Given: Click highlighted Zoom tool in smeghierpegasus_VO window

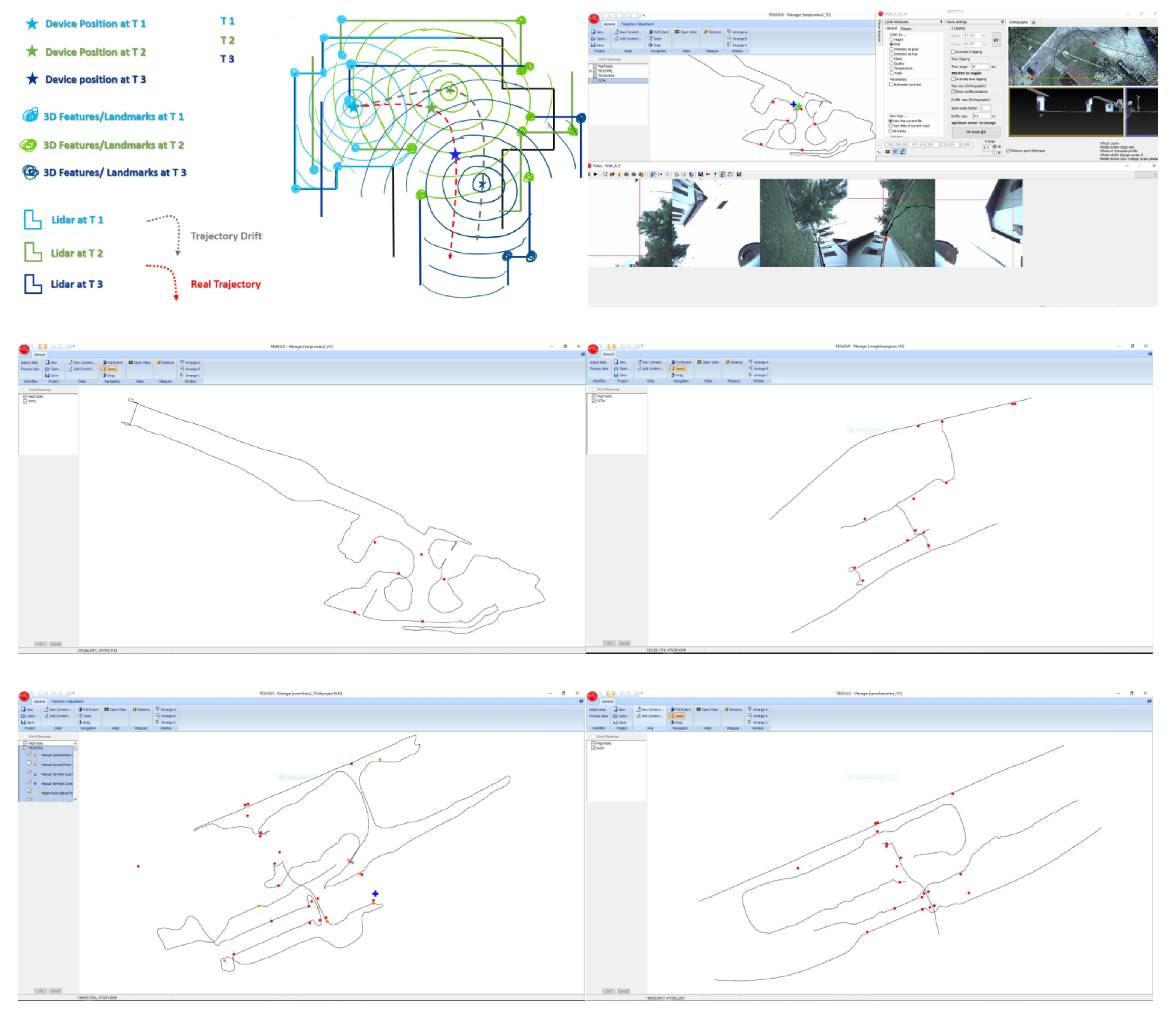Looking at the screenshot, I should 678,369.
